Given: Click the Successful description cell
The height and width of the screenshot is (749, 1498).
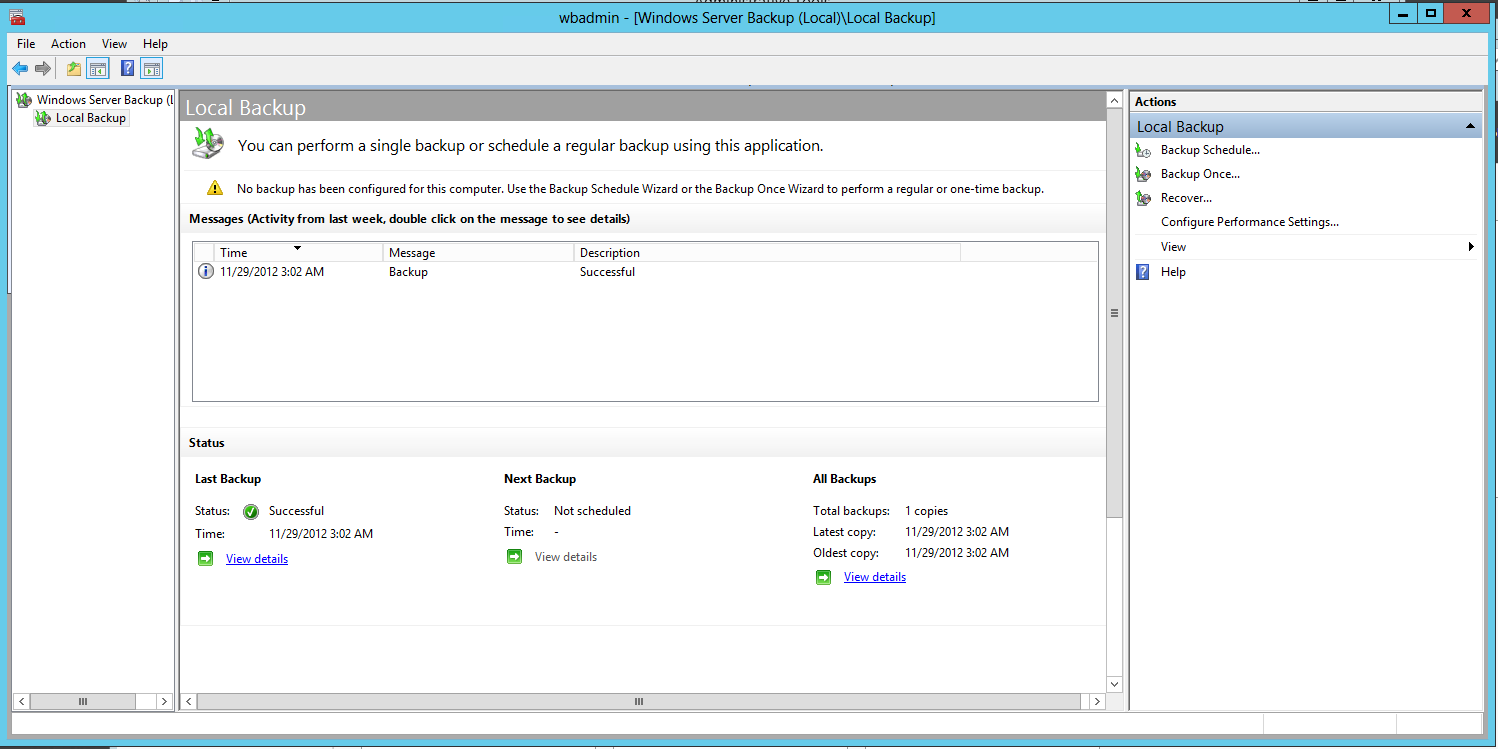Looking at the screenshot, I should point(607,272).
